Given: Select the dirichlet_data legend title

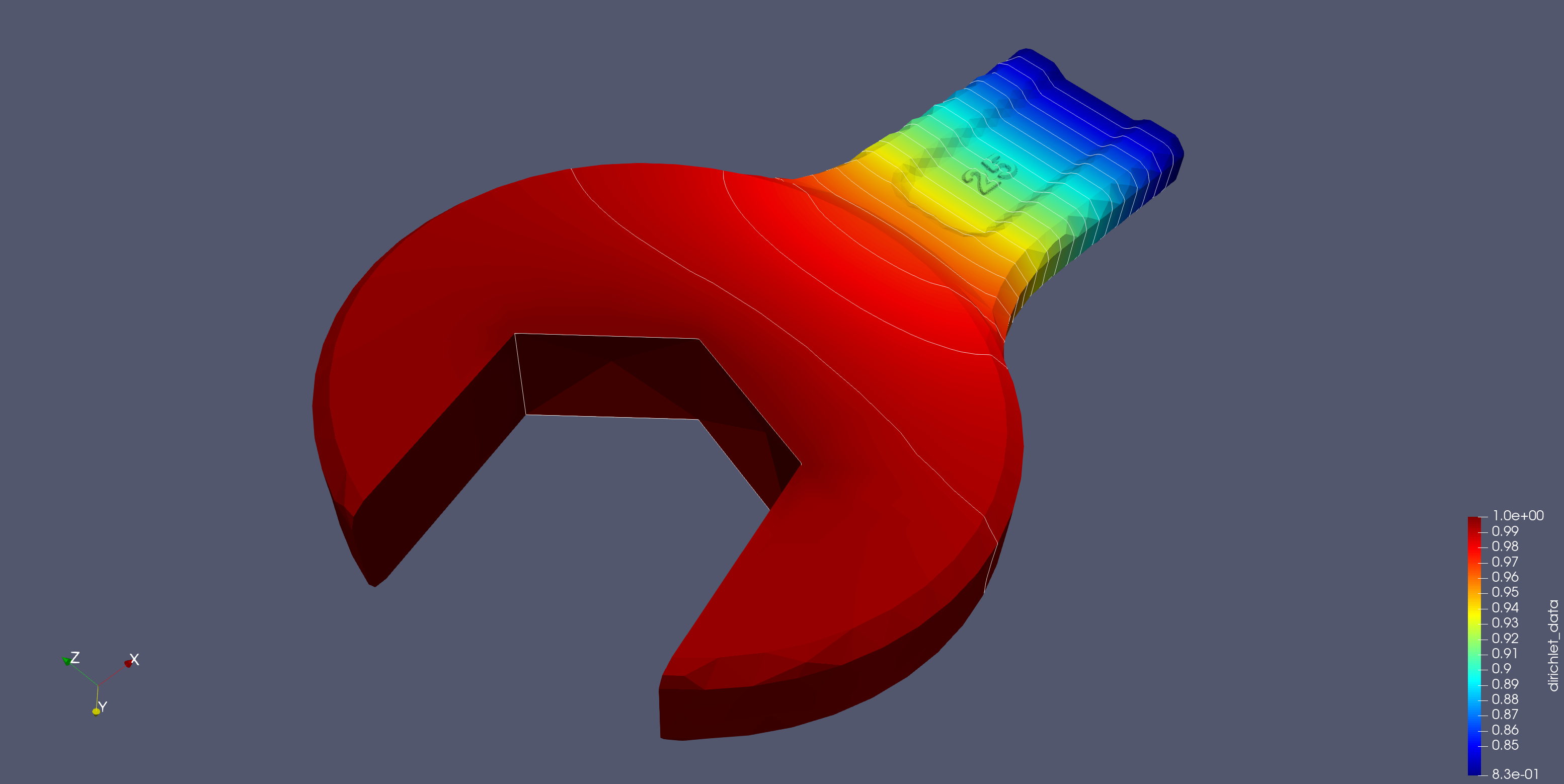Looking at the screenshot, I should 1553,646.
